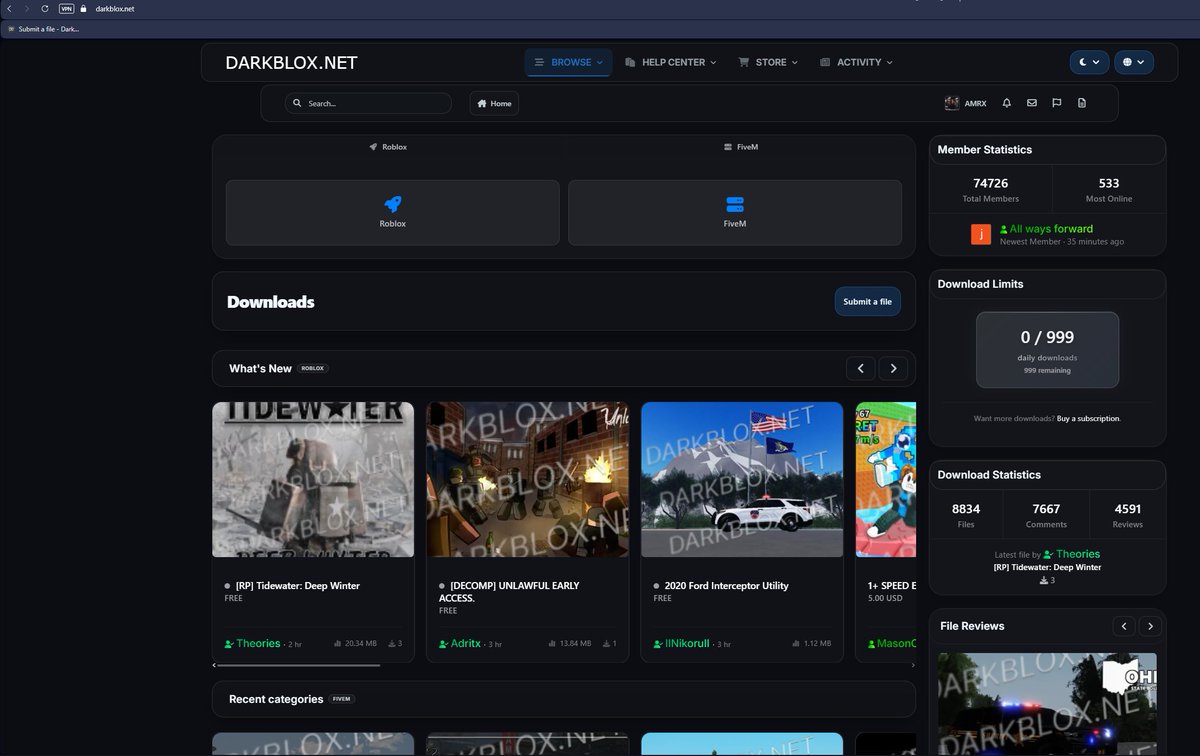Click the VPN badge in the address bar
Viewport: 1200px width, 756px height.
[x=67, y=8]
